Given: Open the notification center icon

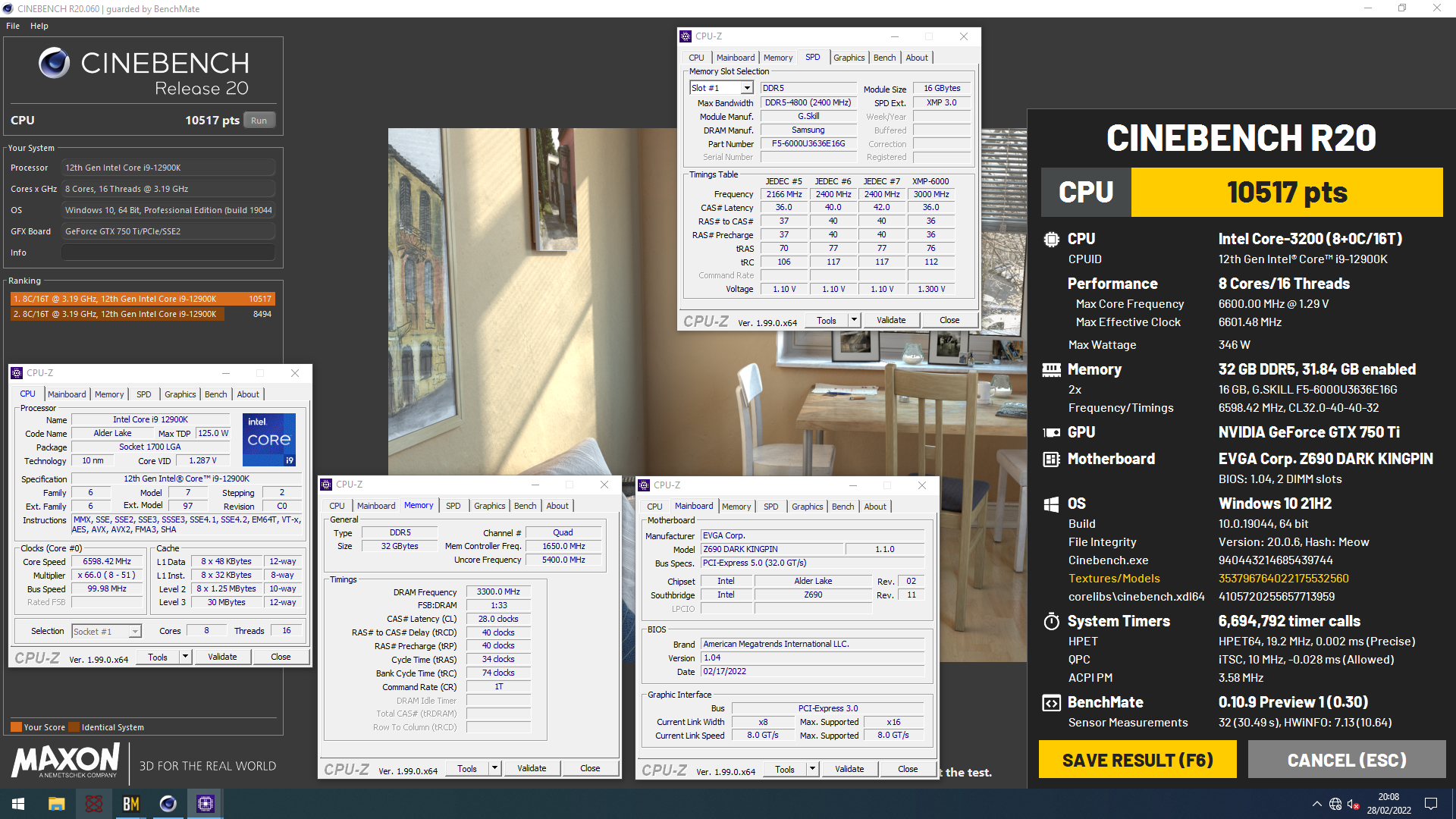Looking at the screenshot, I should pos(1431,804).
